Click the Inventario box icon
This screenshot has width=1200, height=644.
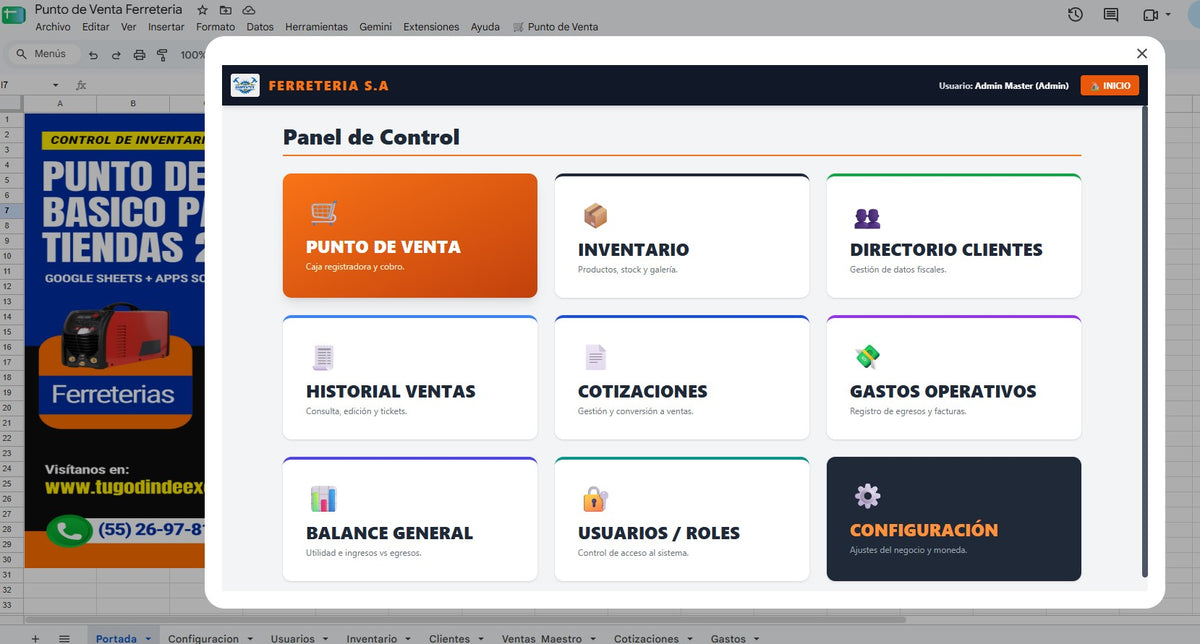coord(595,215)
